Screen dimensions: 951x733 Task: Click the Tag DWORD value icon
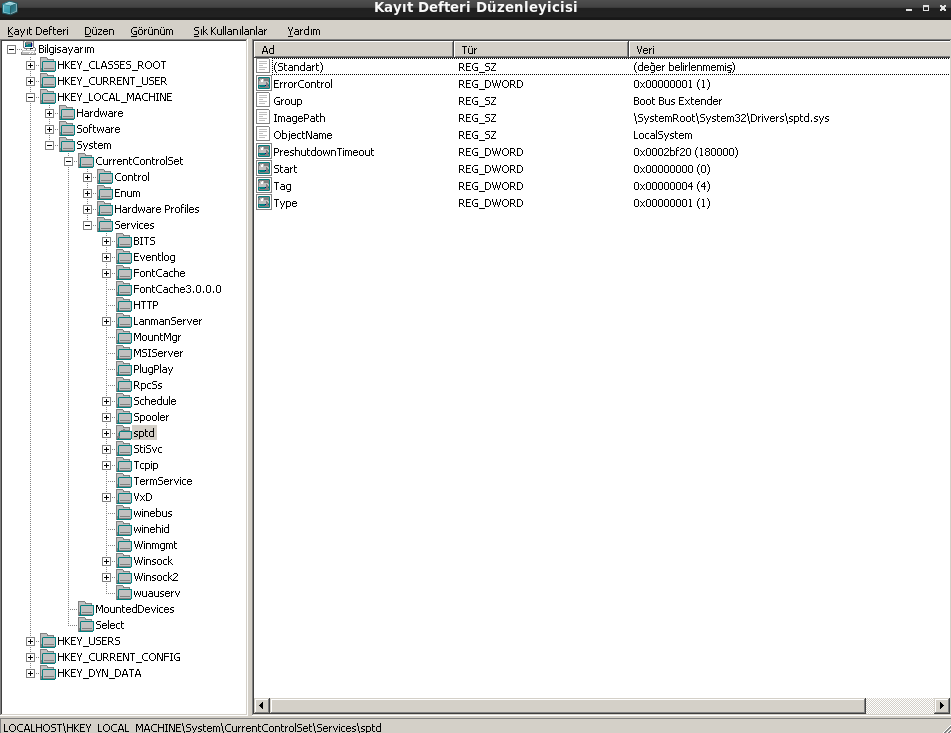click(x=263, y=186)
